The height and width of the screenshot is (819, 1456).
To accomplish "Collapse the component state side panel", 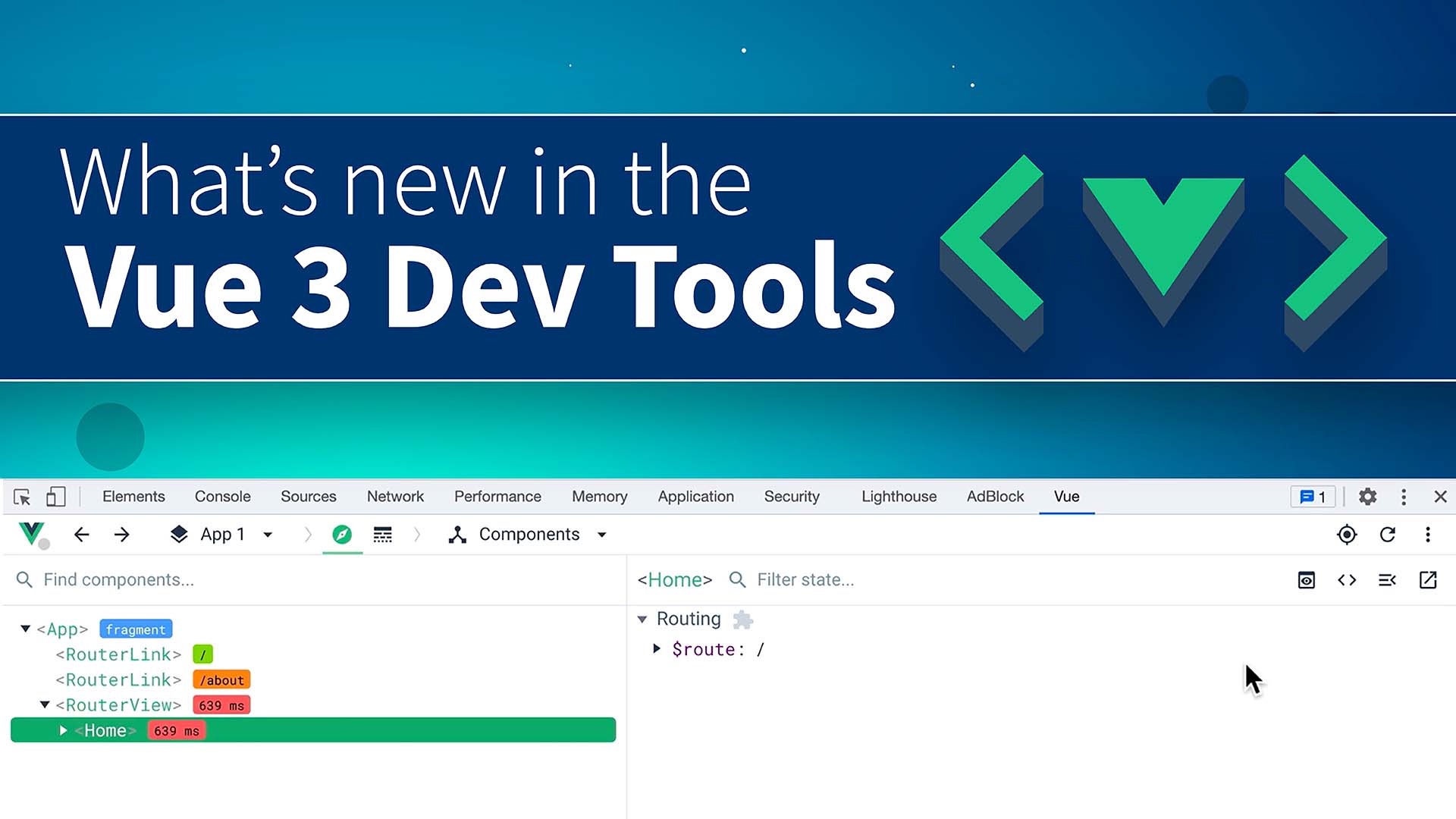I will (1388, 580).
